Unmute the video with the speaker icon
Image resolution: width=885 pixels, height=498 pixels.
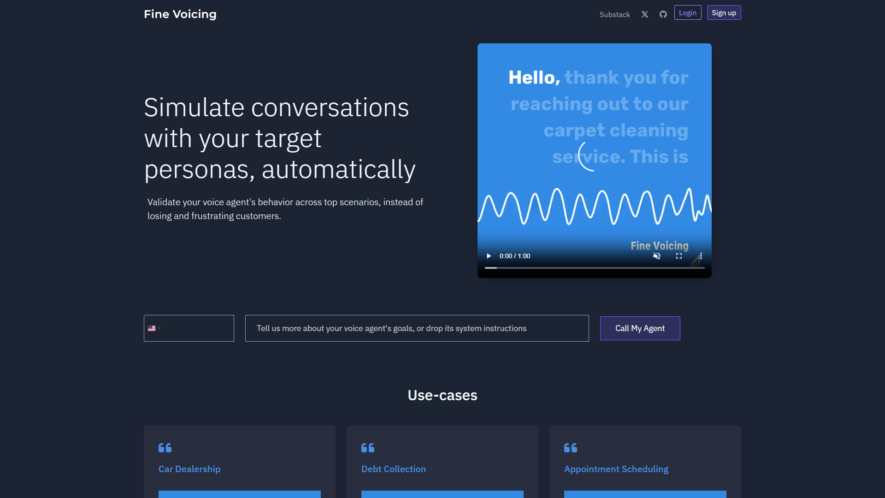coord(656,256)
